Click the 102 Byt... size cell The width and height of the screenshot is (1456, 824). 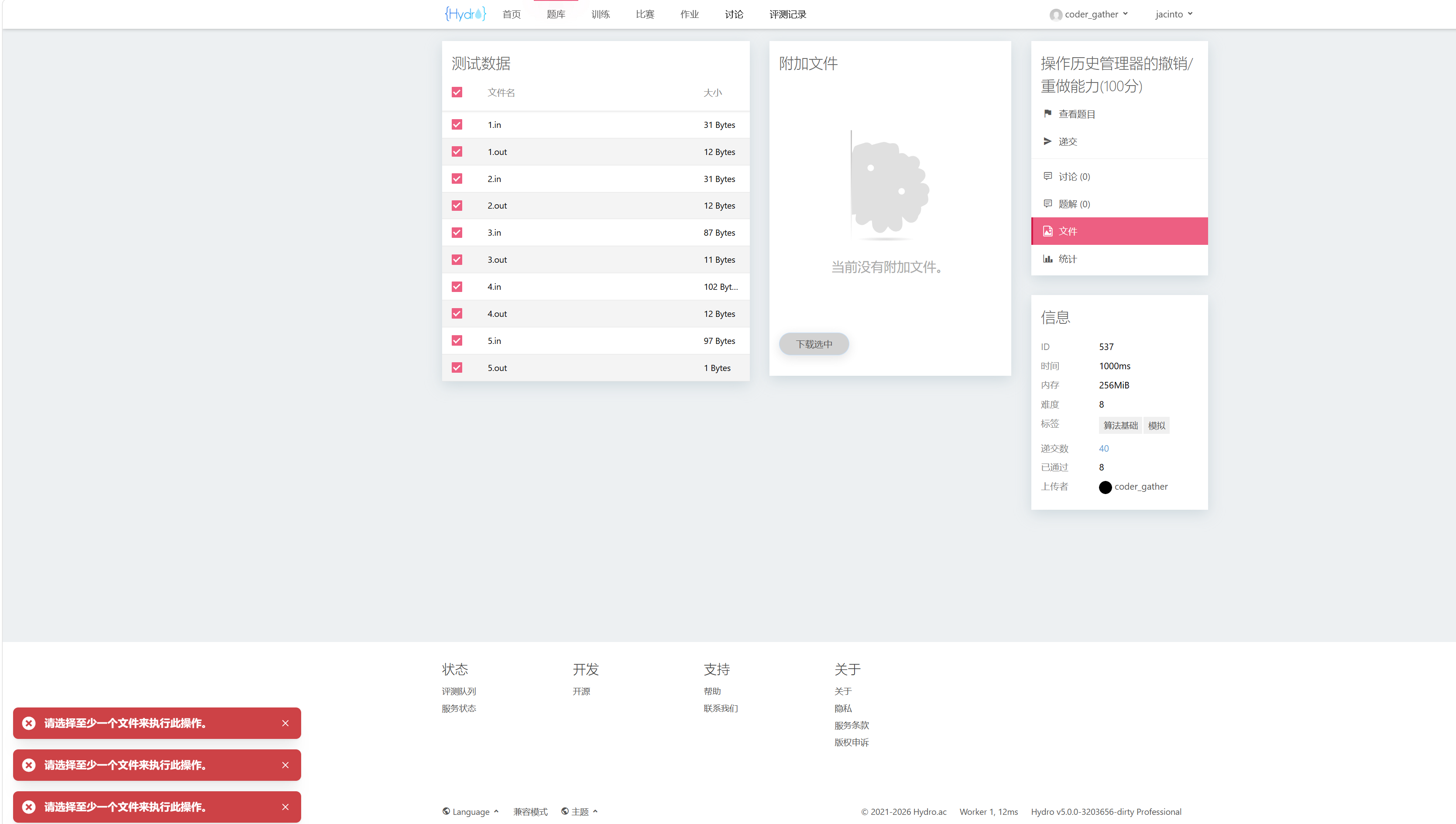point(720,286)
